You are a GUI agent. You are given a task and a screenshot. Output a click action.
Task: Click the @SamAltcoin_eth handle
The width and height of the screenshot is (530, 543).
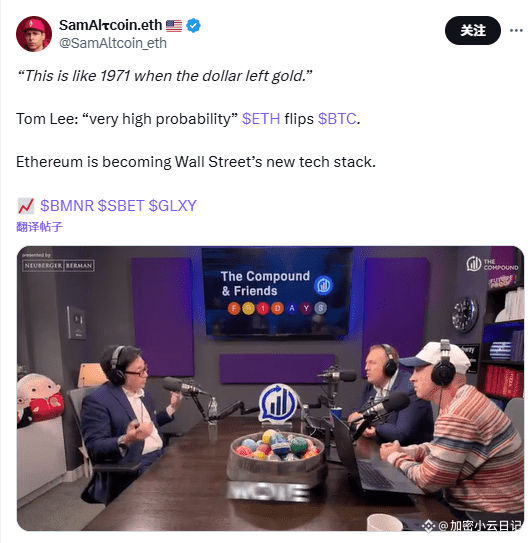113,43
